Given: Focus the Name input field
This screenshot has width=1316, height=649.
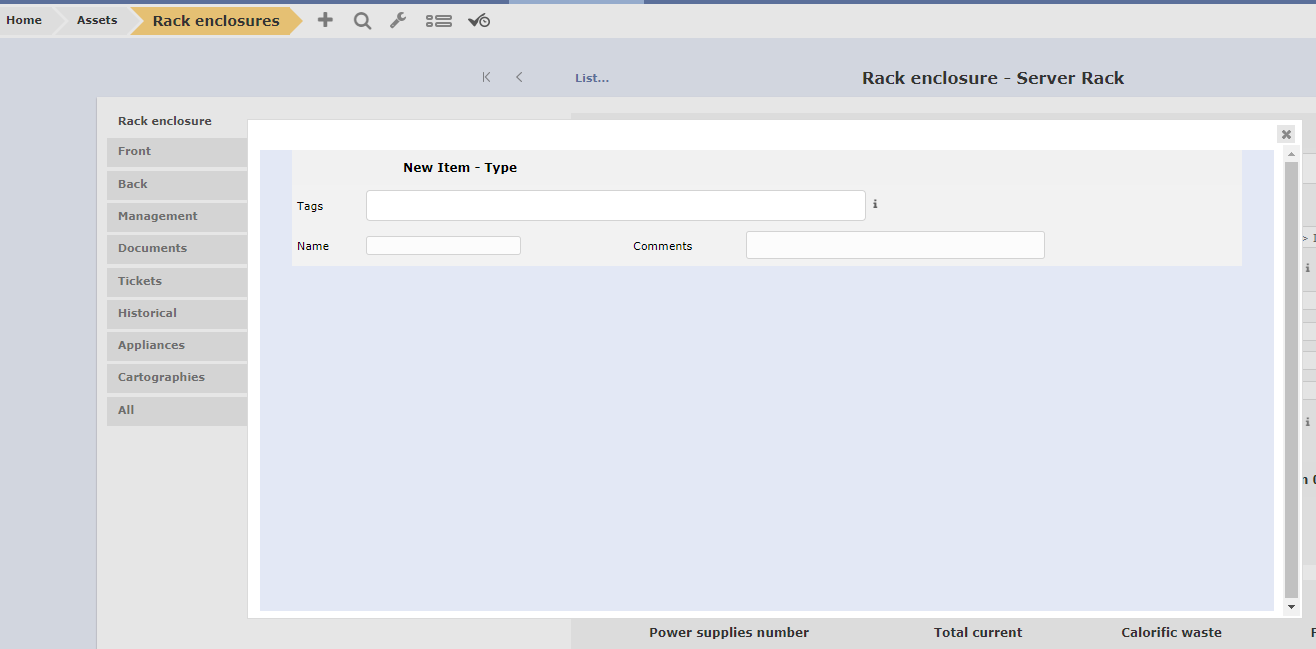Looking at the screenshot, I should (443, 246).
